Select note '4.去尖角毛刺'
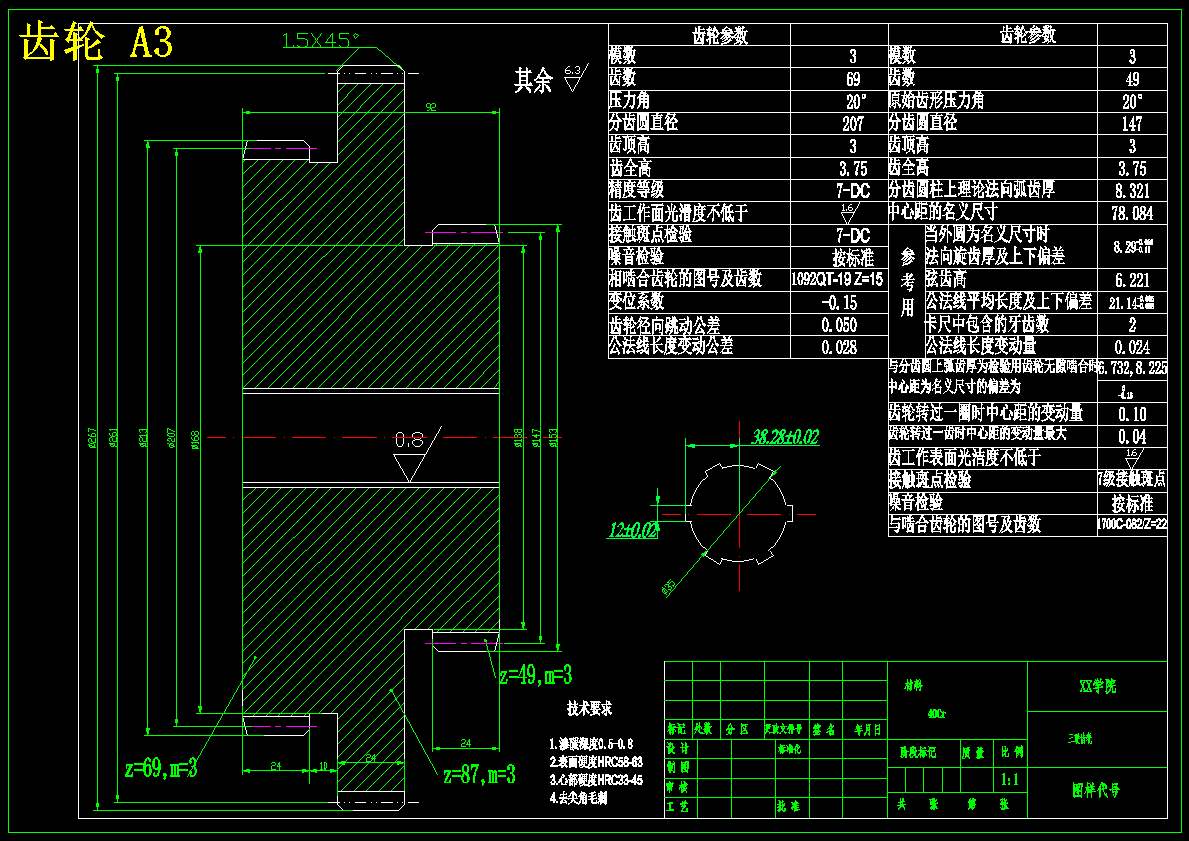 (x=579, y=798)
